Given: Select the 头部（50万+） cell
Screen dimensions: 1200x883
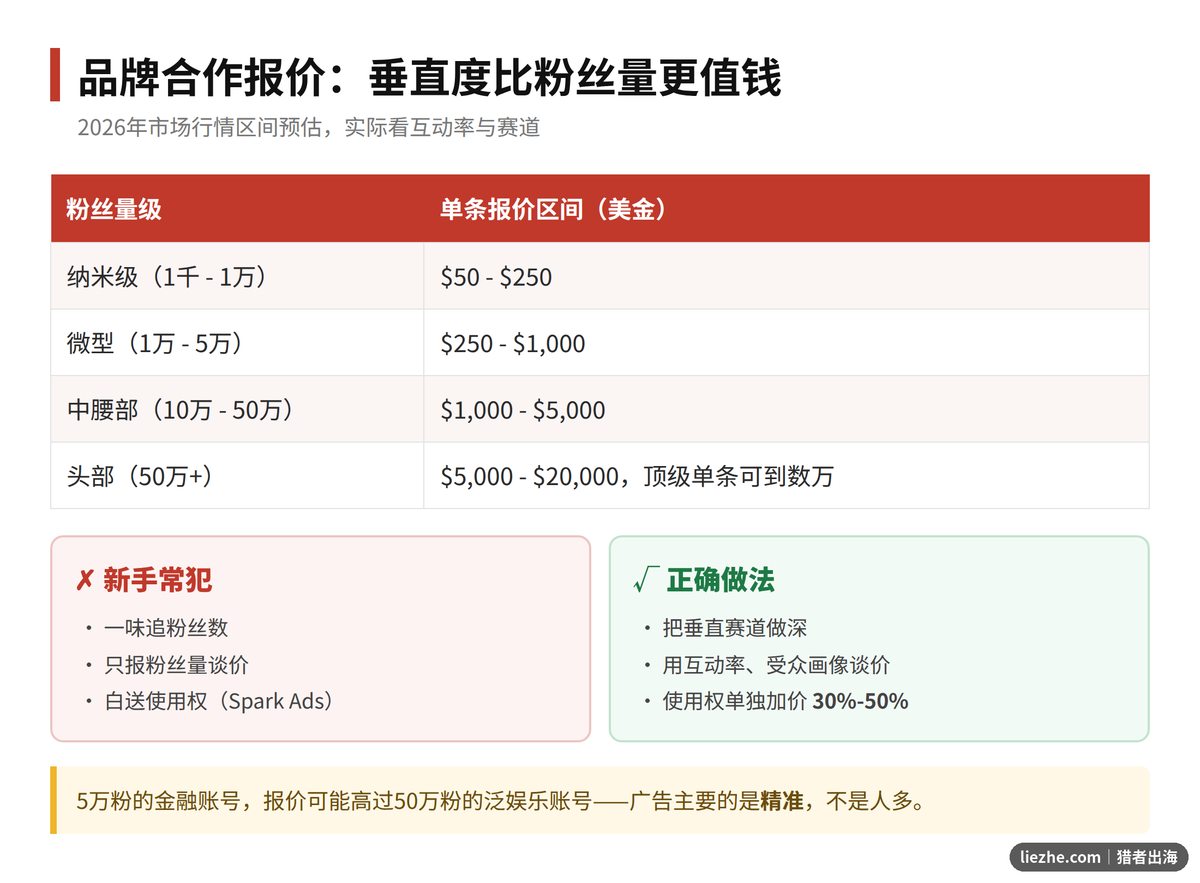Looking at the screenshot, I should 237,476.
